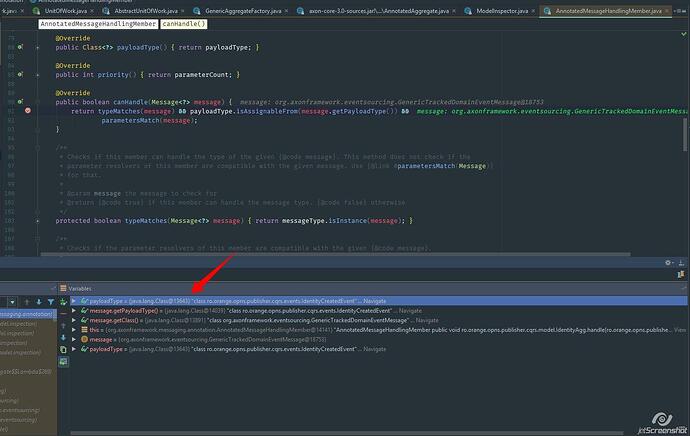Close the UnitOfWork.java tab
The image size is (690, 436).
92,11
